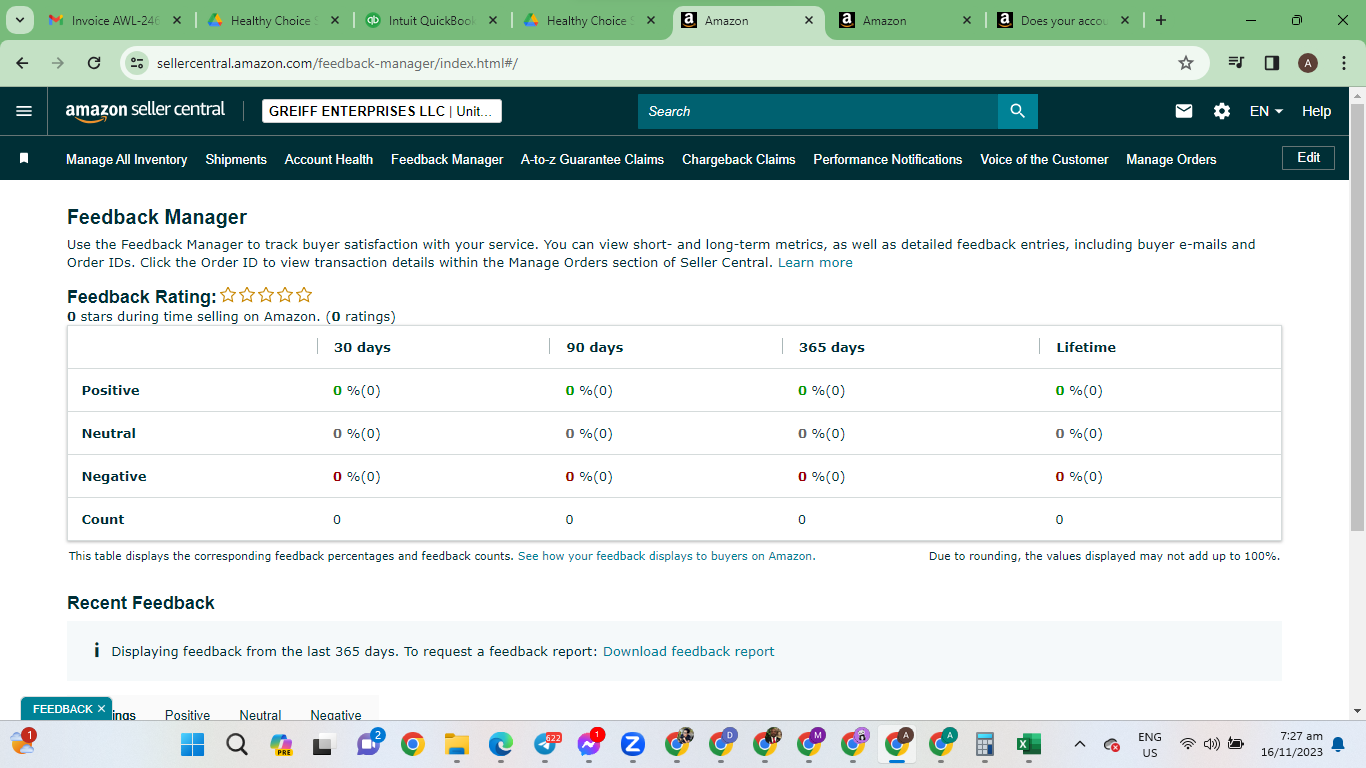Open the notification bell in system tray
This screenshot has width=1366, height=768.
pos(1338,744)
